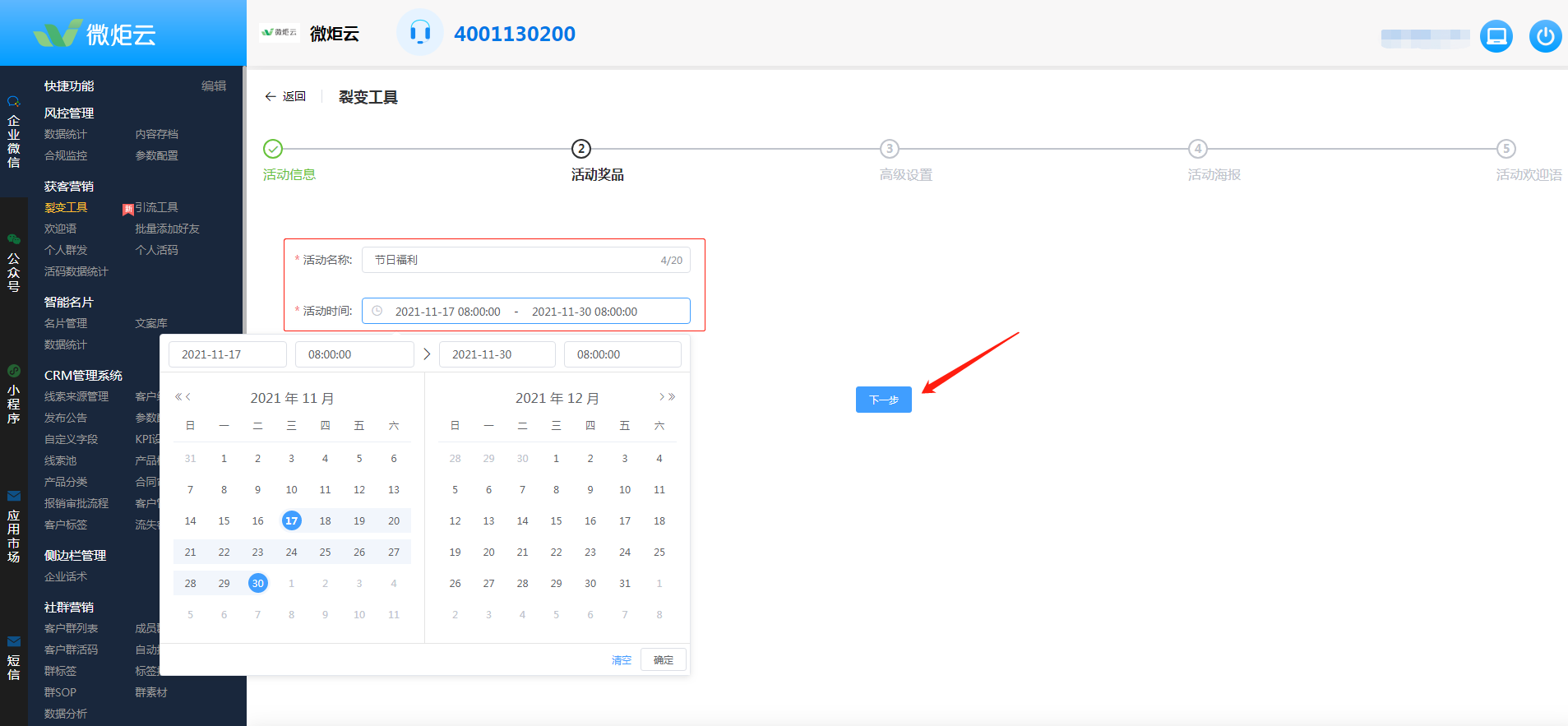1568x726 pixels.
Task: Open the 公众号 sidebar section
Action: pyautogui.click(x=14, y=263)
